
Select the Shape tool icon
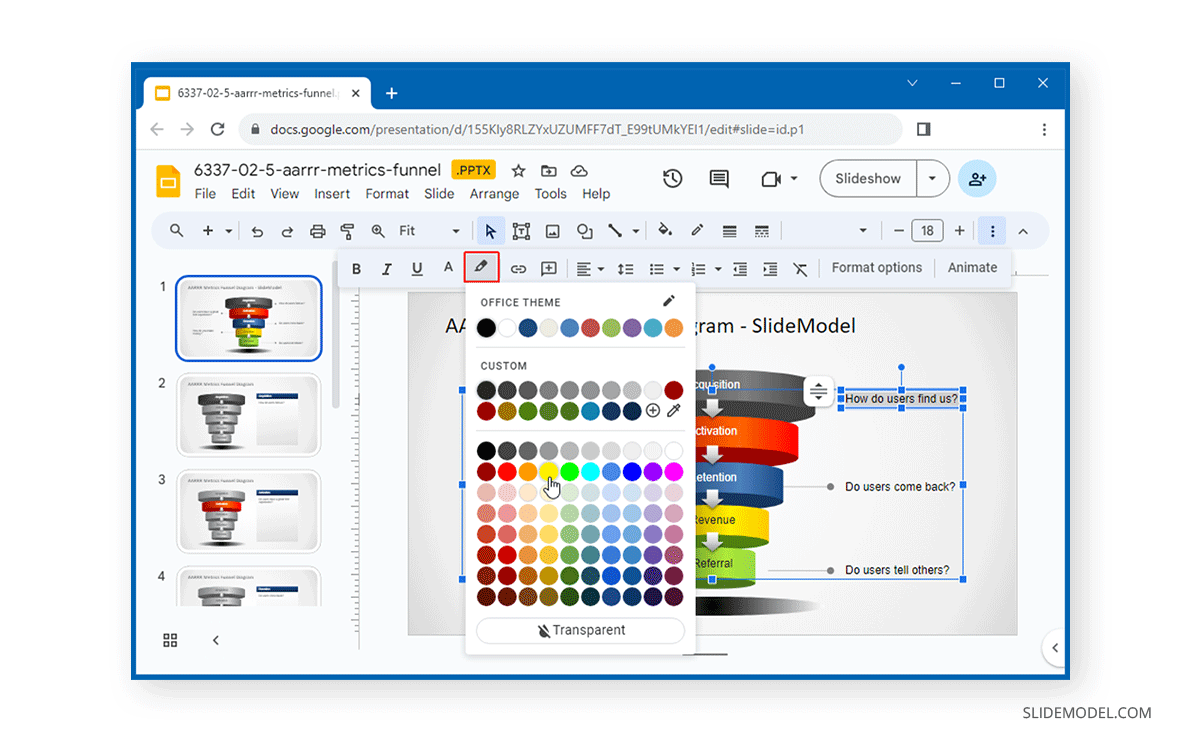pos(584,230)
